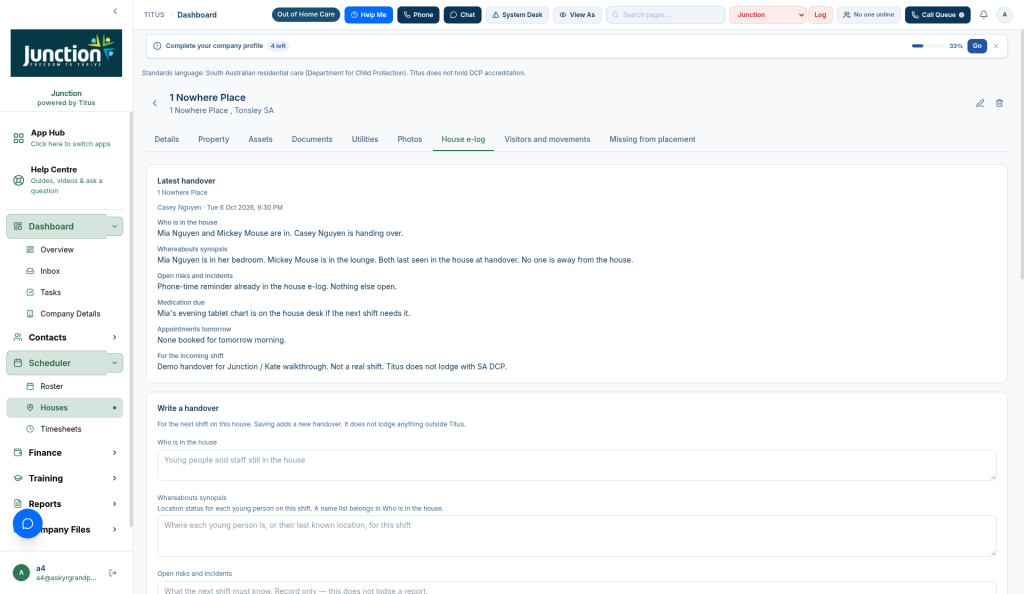This screenshot has height=594, width=1024.
Task: Click the notifications bell icon
Action: pyautogui.click(x=983, y=14)
